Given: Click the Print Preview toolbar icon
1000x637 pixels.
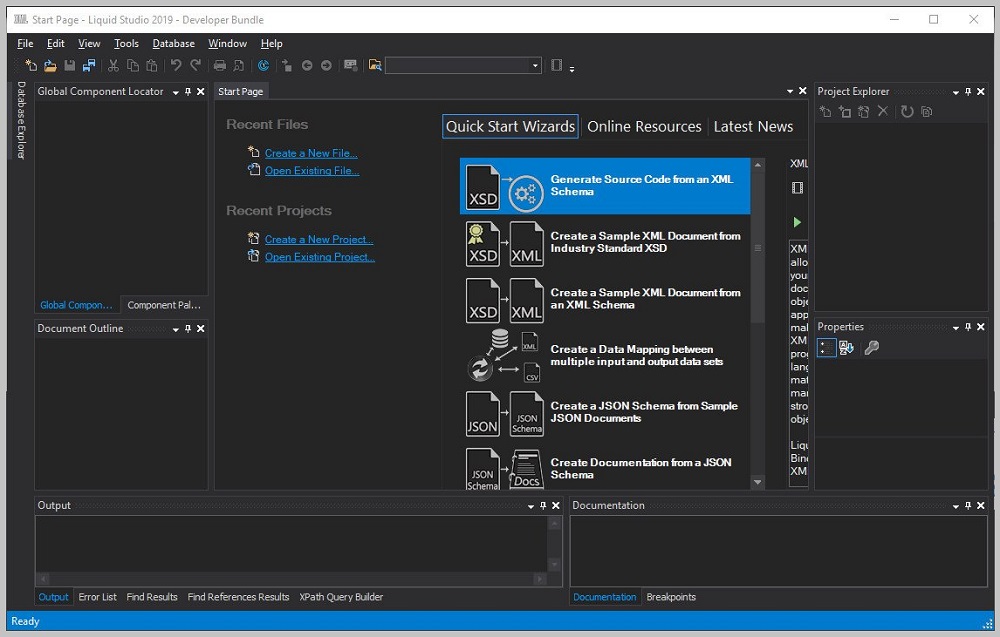Looking at the screenshot, I should point(239,65).
